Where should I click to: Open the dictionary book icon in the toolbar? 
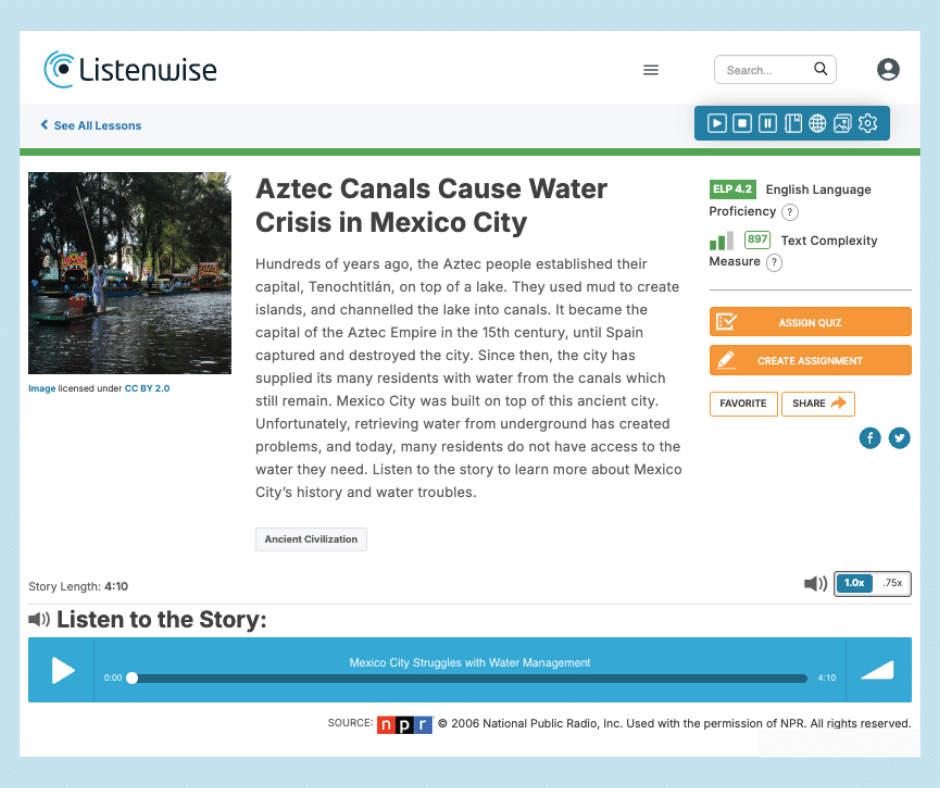793,123
